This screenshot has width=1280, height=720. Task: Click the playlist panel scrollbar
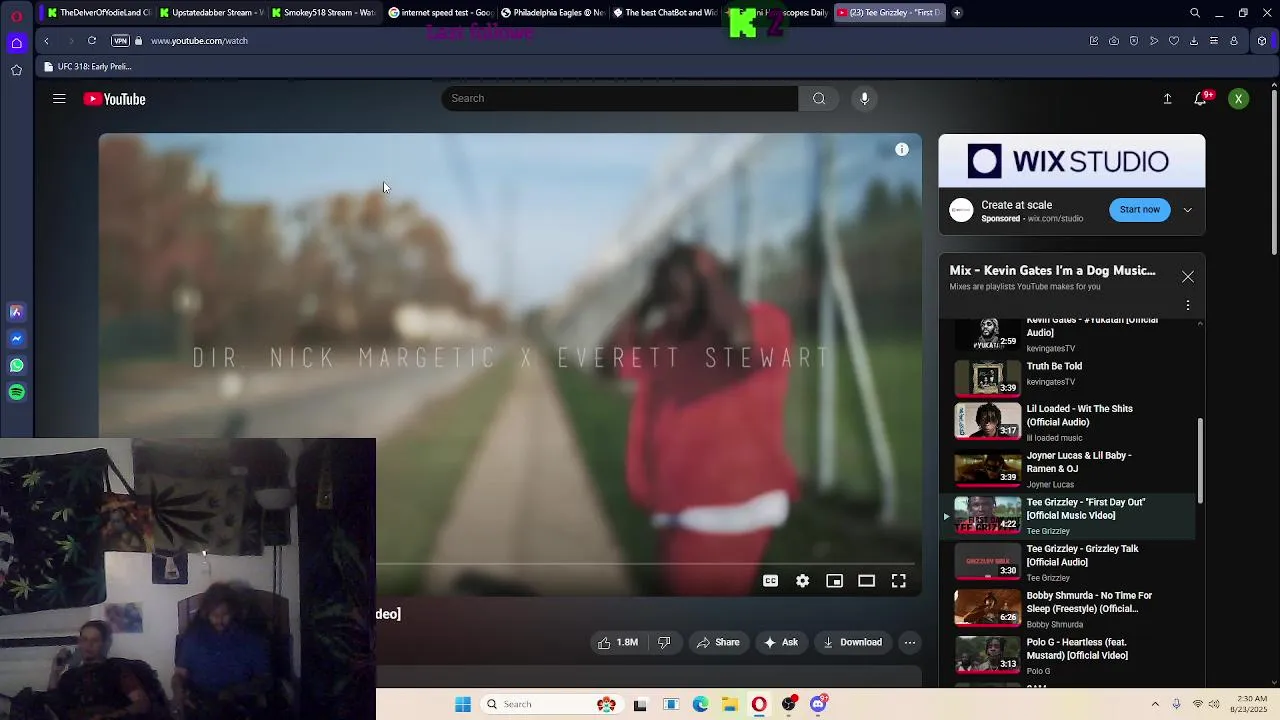coord(1200,460)
